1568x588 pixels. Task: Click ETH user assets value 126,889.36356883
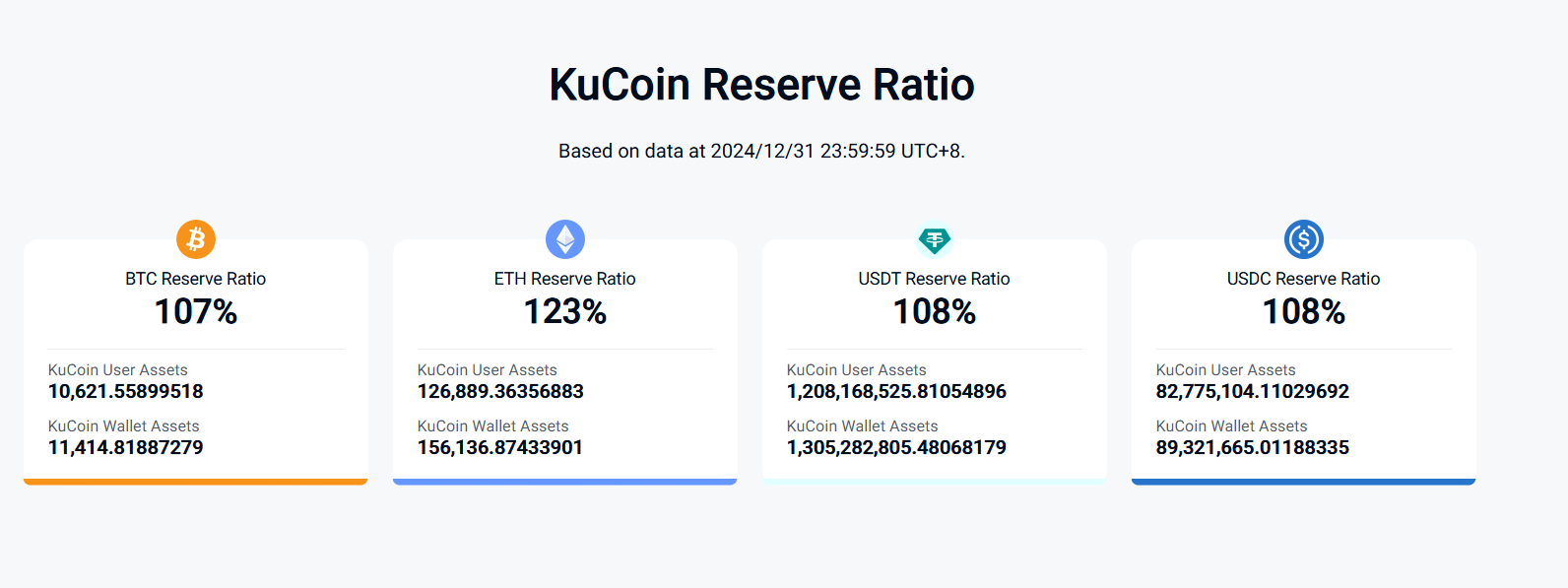[500, 391]
